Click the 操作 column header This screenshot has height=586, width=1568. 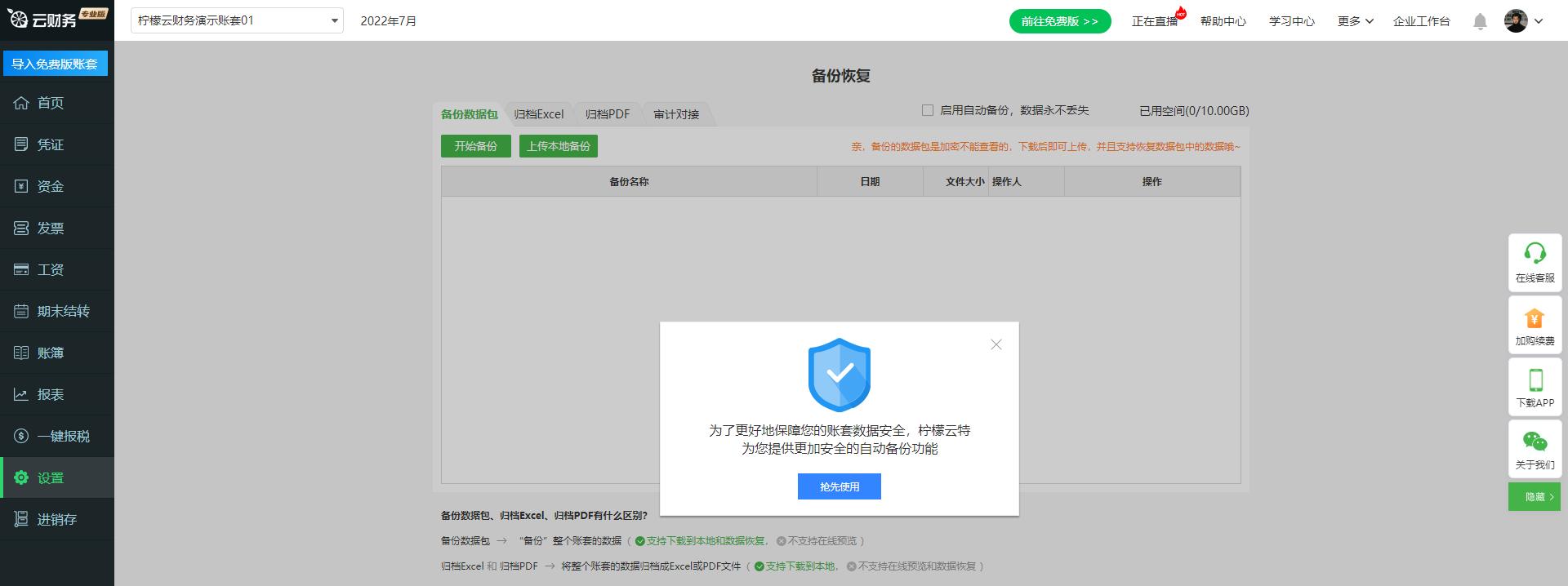[1152, 181]
